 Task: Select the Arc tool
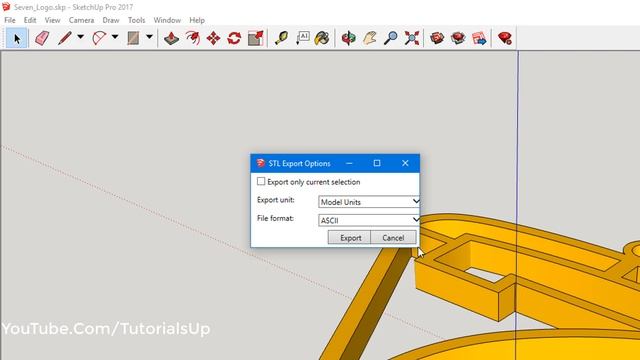click(x=99, y=38)
